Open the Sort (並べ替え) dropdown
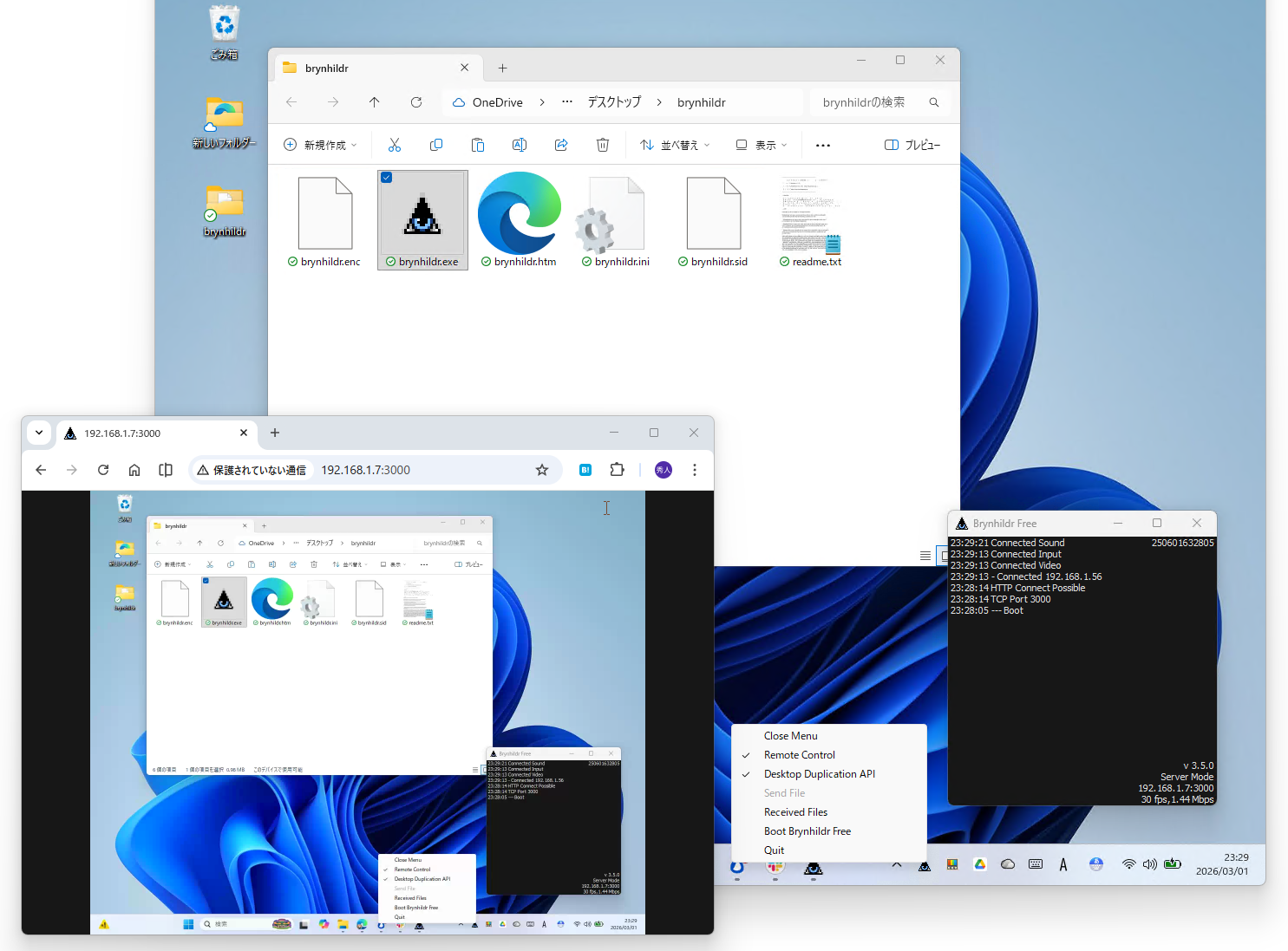This screenshot has height=951, width=1288. coord(675,145)
